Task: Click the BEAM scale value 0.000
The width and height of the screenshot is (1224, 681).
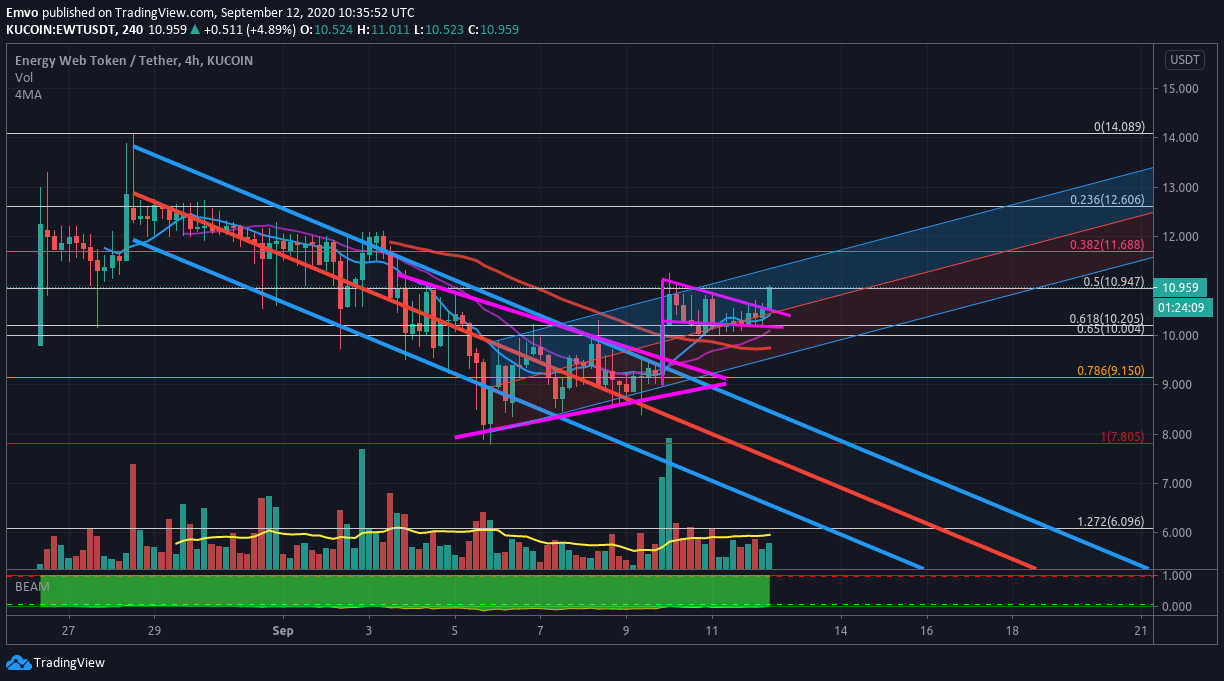Action: click(x=1178, y=606)
